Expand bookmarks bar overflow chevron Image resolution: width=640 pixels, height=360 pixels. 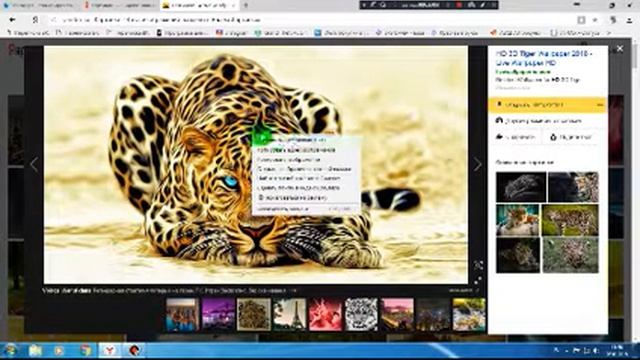(x=609, y=33)
